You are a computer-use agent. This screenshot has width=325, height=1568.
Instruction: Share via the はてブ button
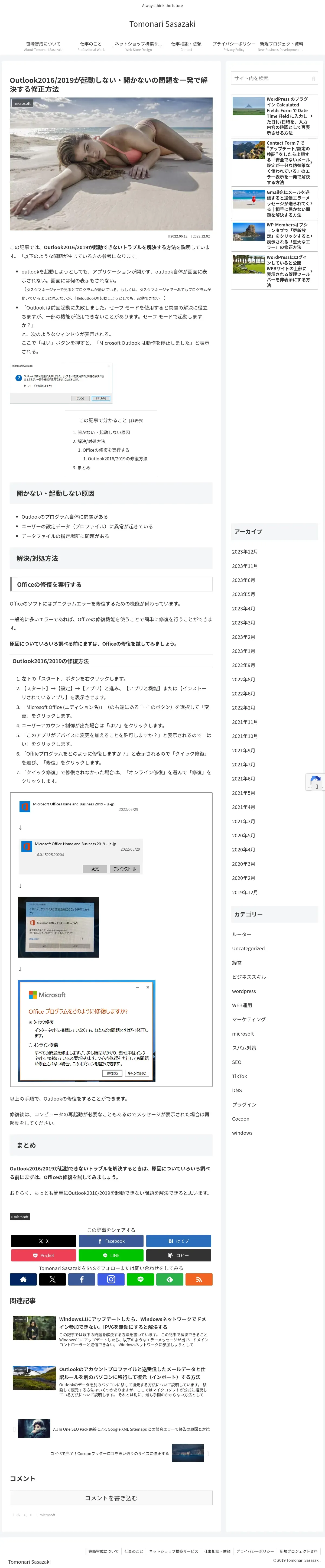tap(178, 1241)
